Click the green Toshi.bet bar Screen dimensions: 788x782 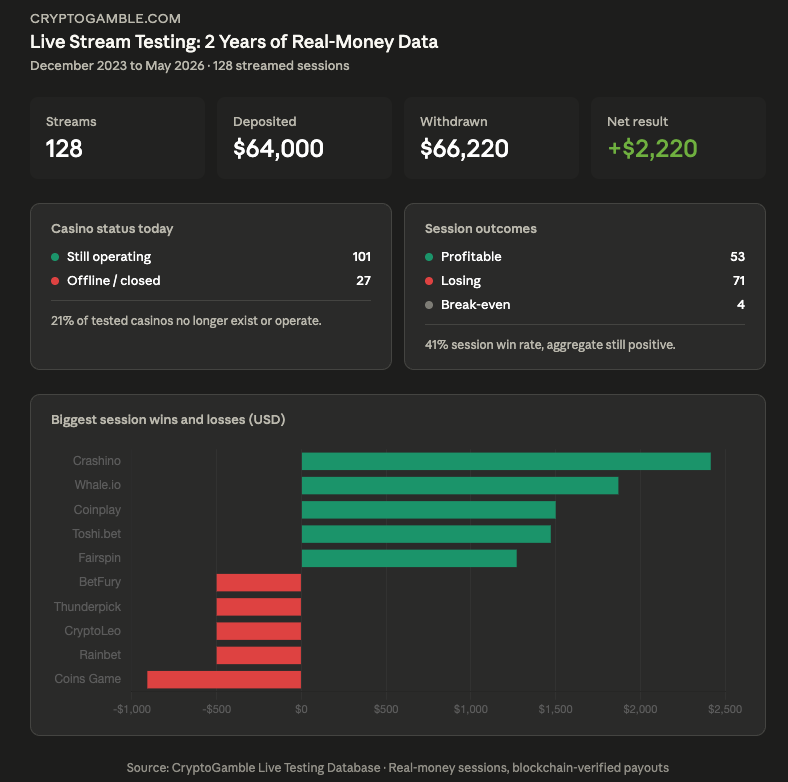point(426,534)
